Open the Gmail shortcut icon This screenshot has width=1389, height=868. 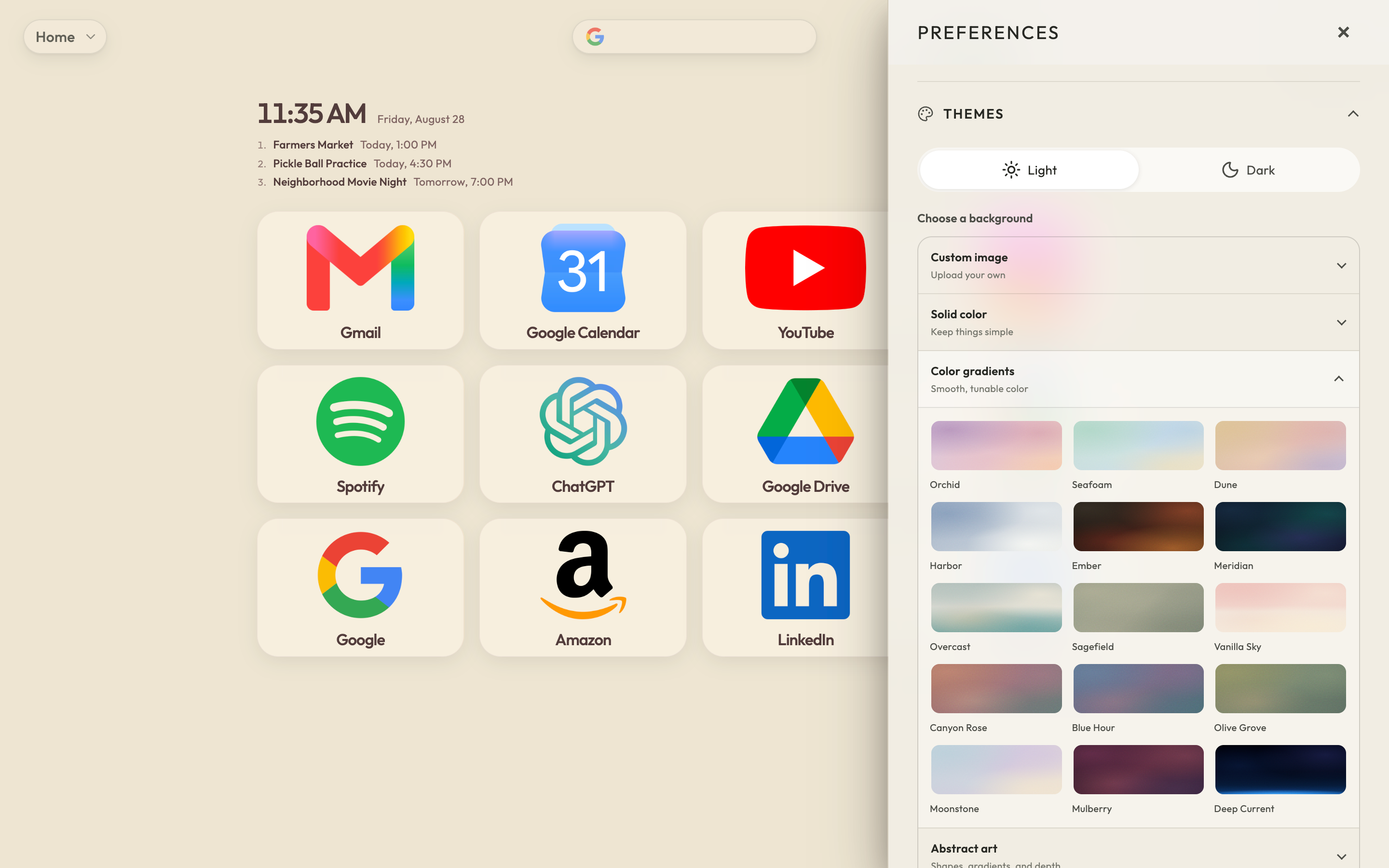[x=360, y=268]
